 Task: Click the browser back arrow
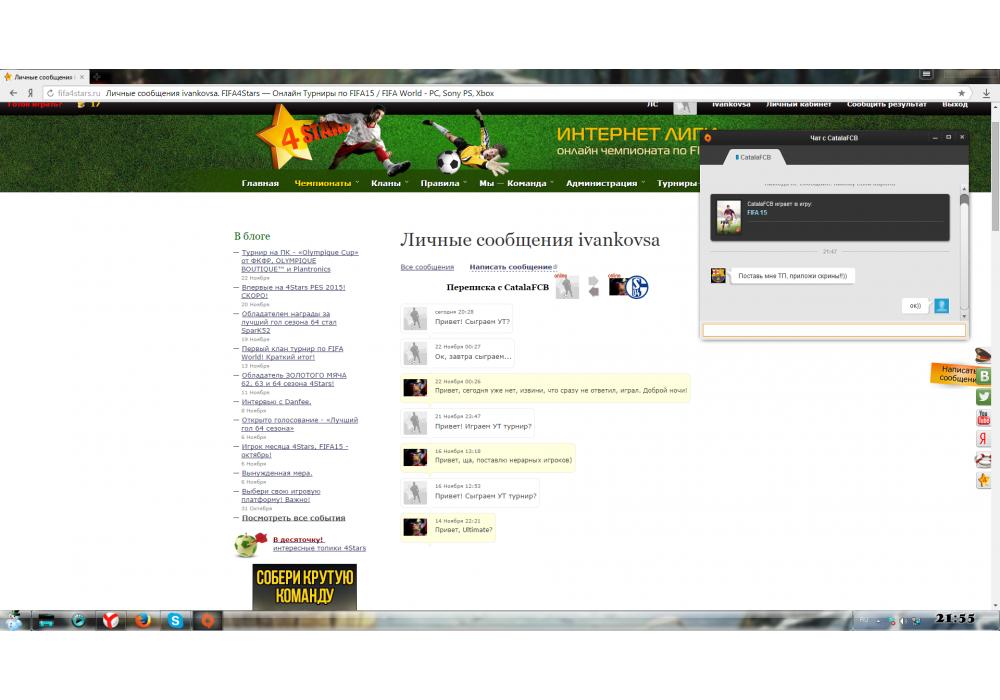pyautogui.click(x=13, y=93)
